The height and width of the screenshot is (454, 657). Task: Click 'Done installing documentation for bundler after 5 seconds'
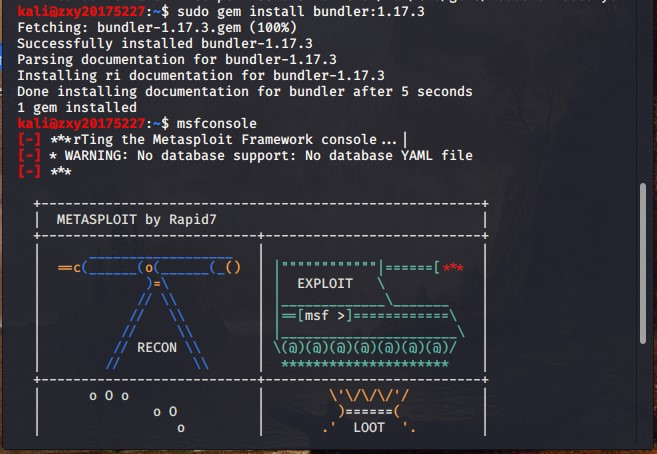pyautogui.click(x=245, y=91)
